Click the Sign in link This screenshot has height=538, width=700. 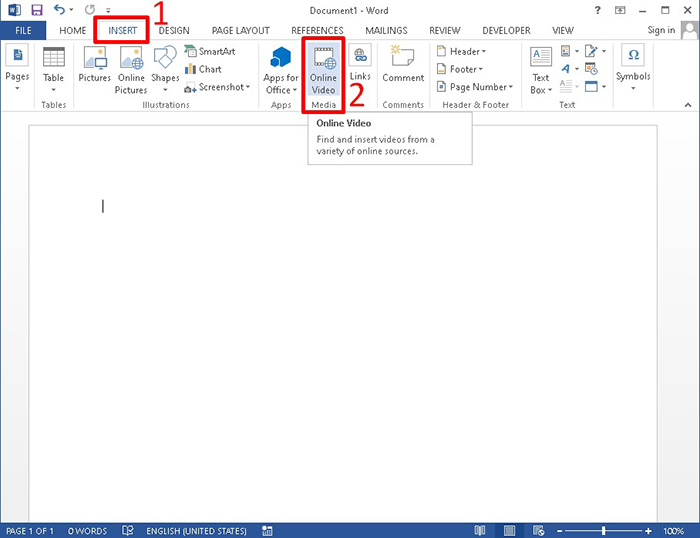(x=661, y=31)
